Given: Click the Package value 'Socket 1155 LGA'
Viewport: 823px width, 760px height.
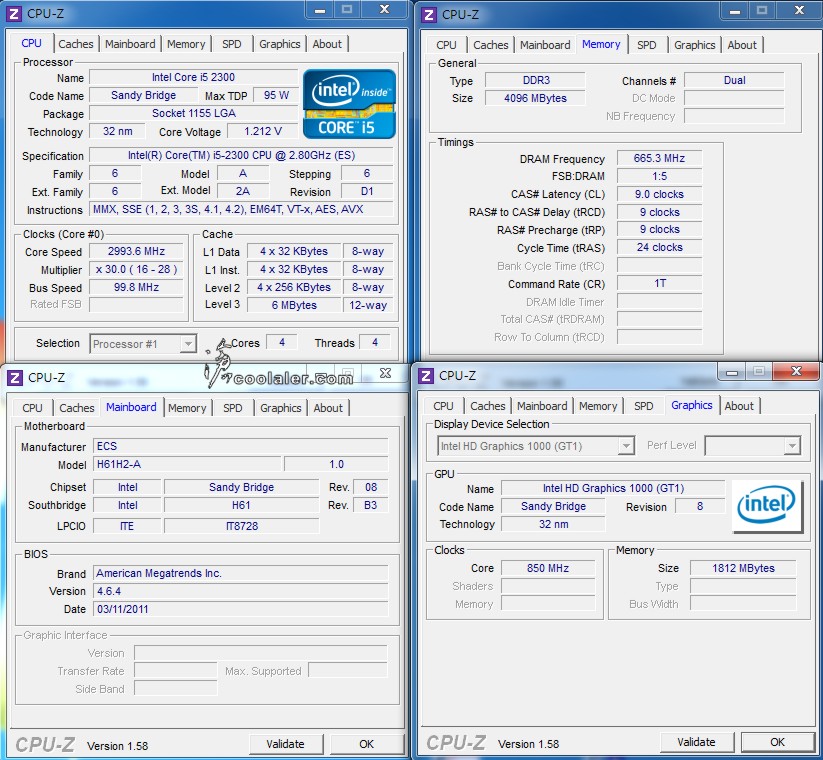Looking at the screenshot, I should point(194,113).
